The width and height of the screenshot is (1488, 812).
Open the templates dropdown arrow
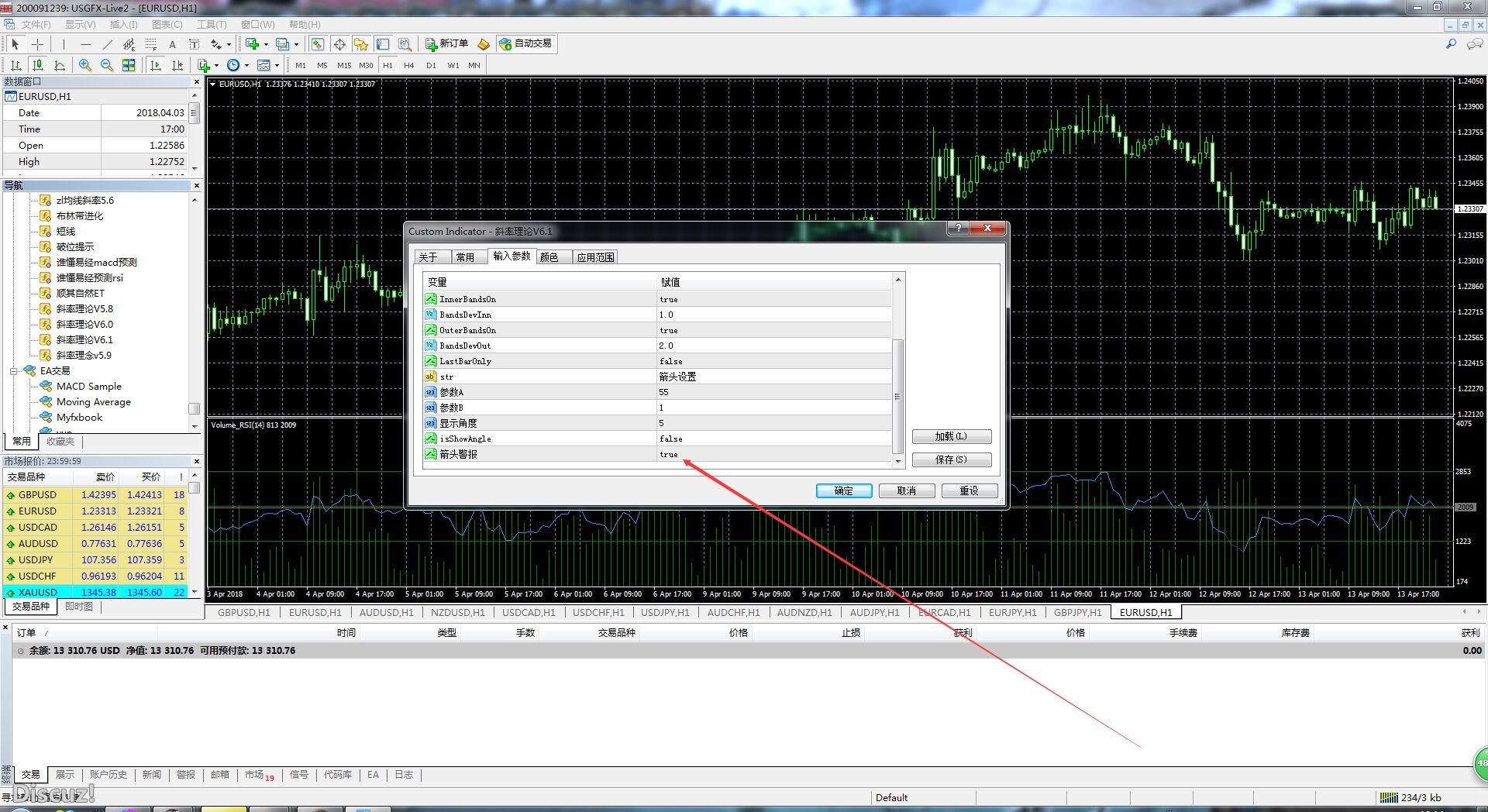tap(277, 65)
